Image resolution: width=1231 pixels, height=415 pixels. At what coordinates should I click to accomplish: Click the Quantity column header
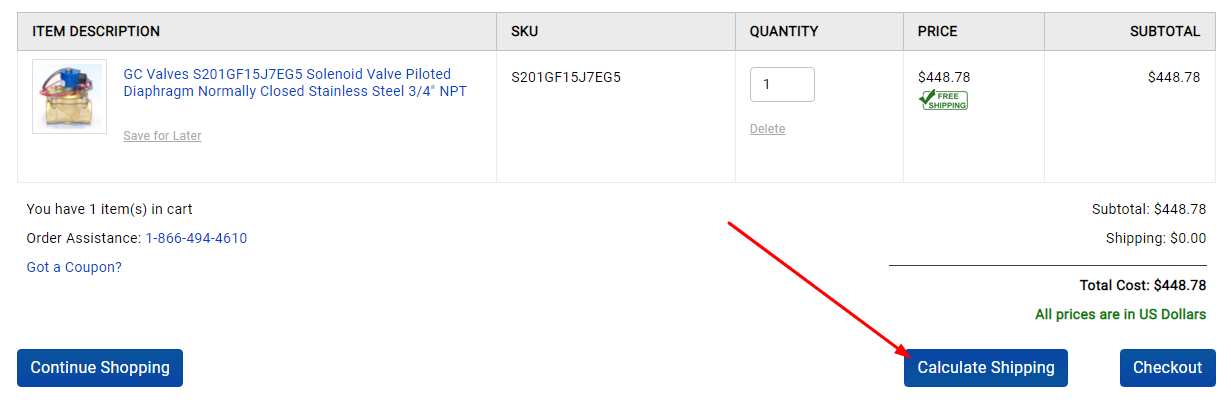tap(784, 31)
